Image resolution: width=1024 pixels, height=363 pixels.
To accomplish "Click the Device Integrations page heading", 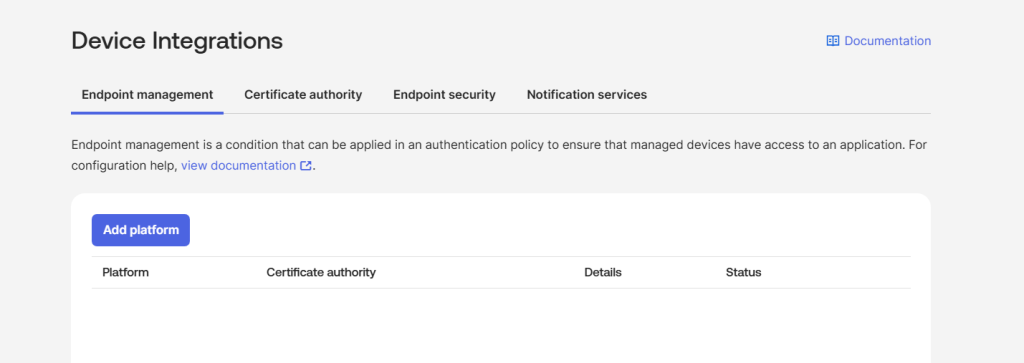I will [177, 40].
